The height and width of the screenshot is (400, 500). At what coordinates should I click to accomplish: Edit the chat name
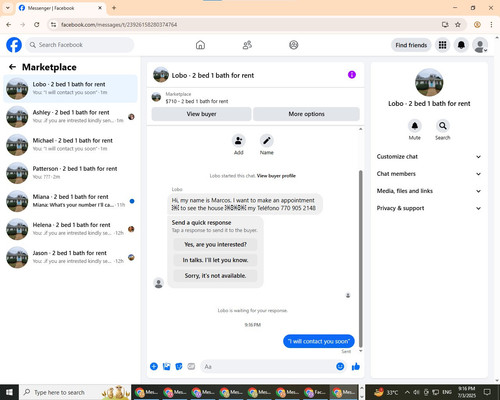267,141
